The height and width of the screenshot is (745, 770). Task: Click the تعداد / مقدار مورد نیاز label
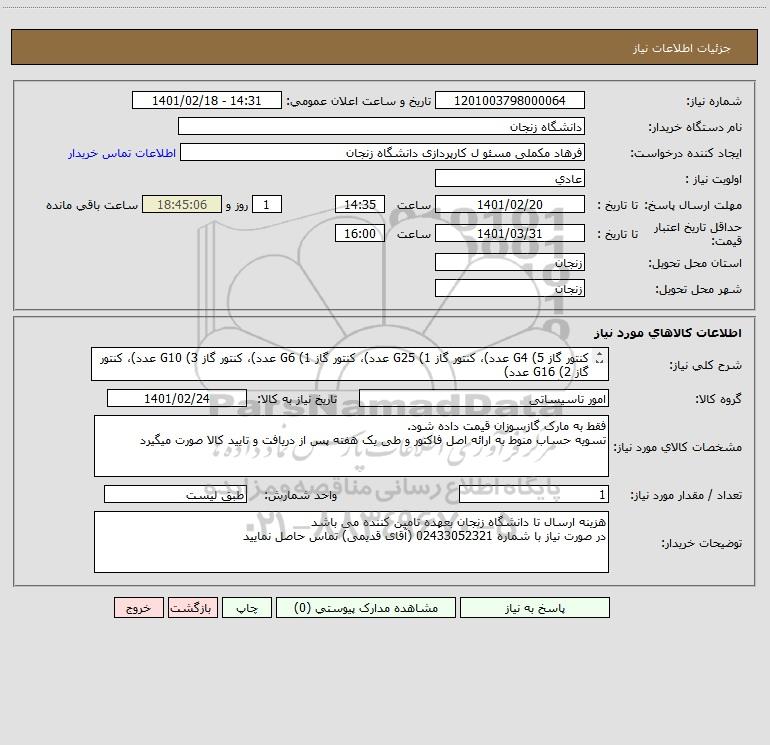pos(686,496)
